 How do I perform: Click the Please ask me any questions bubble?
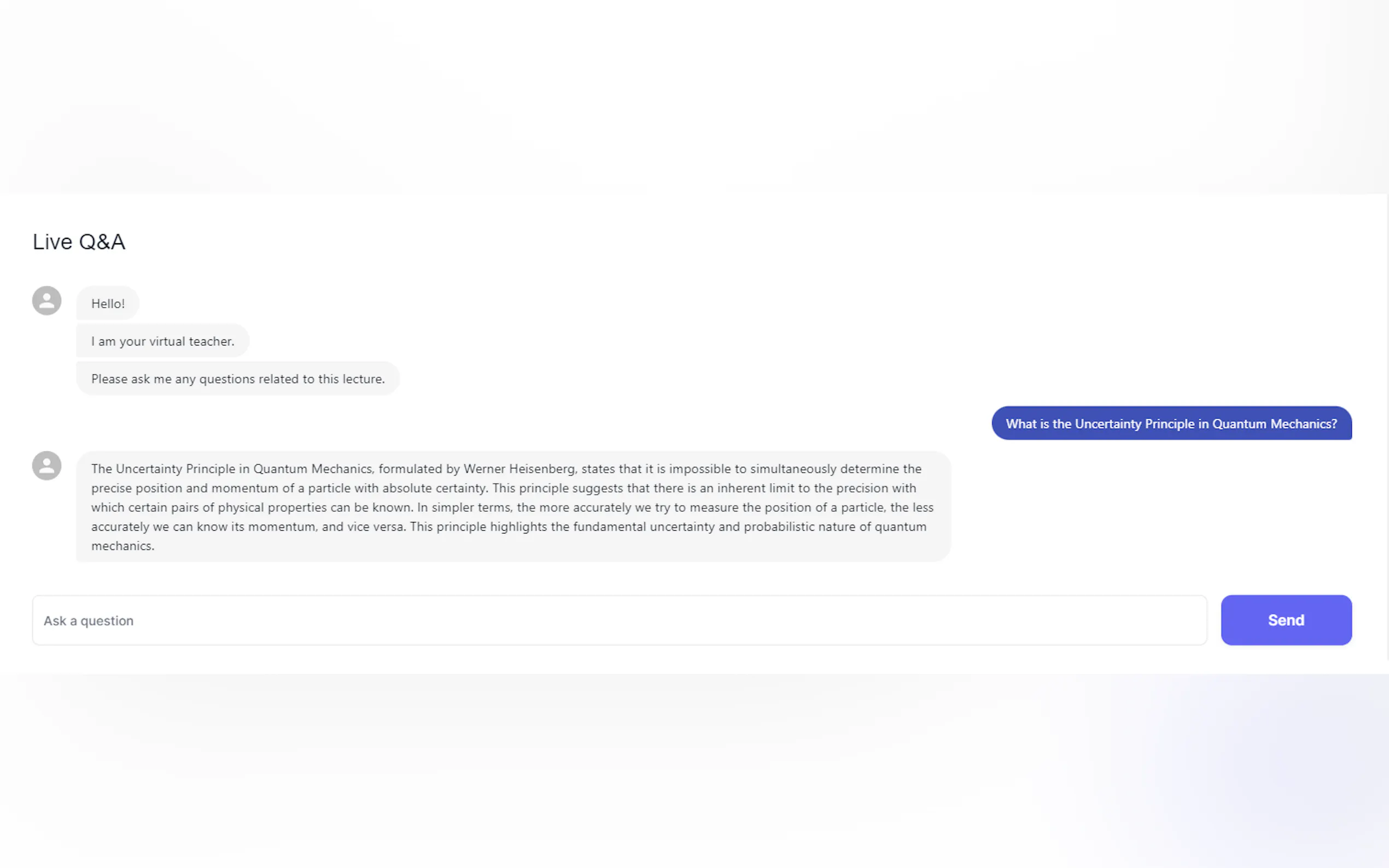pos(238,379)
